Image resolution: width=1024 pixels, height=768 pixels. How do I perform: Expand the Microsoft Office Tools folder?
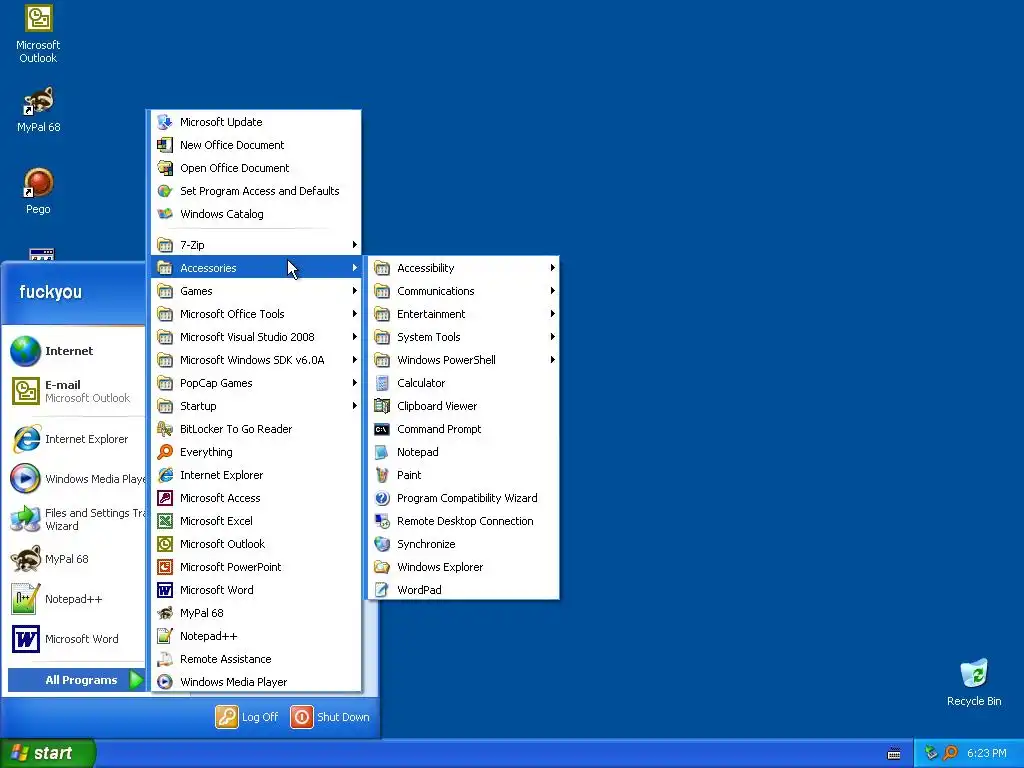click(x=257, y=314)
